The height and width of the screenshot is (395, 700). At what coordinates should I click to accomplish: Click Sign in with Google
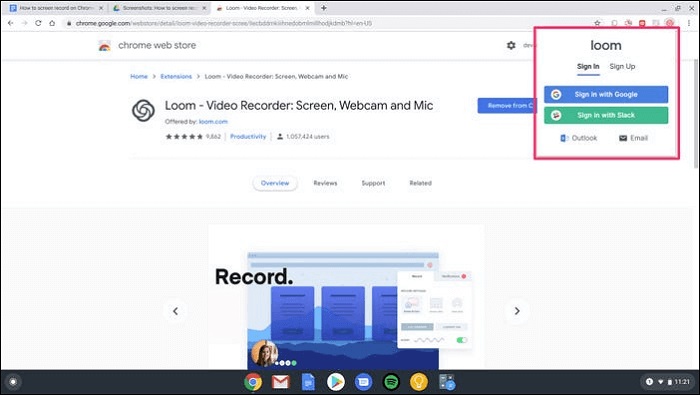pyautogui.click(x=606, y=95)
